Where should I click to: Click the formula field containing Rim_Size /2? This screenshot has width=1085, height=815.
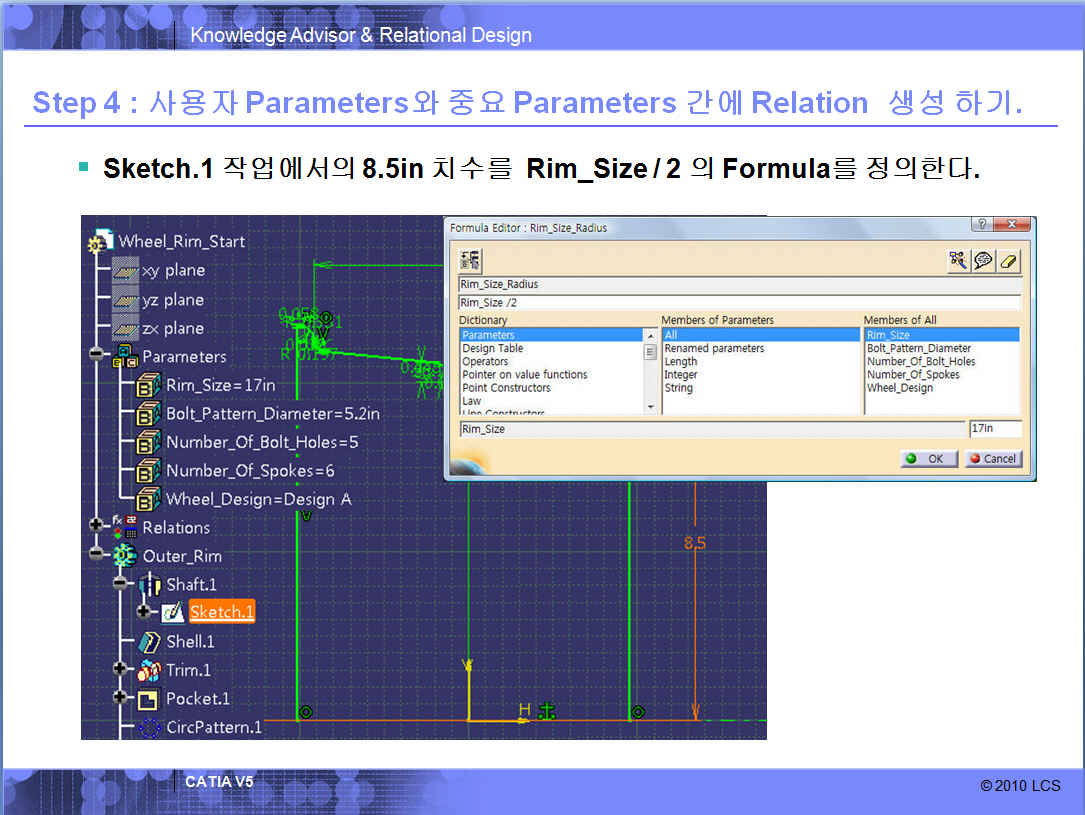point(738,302)
